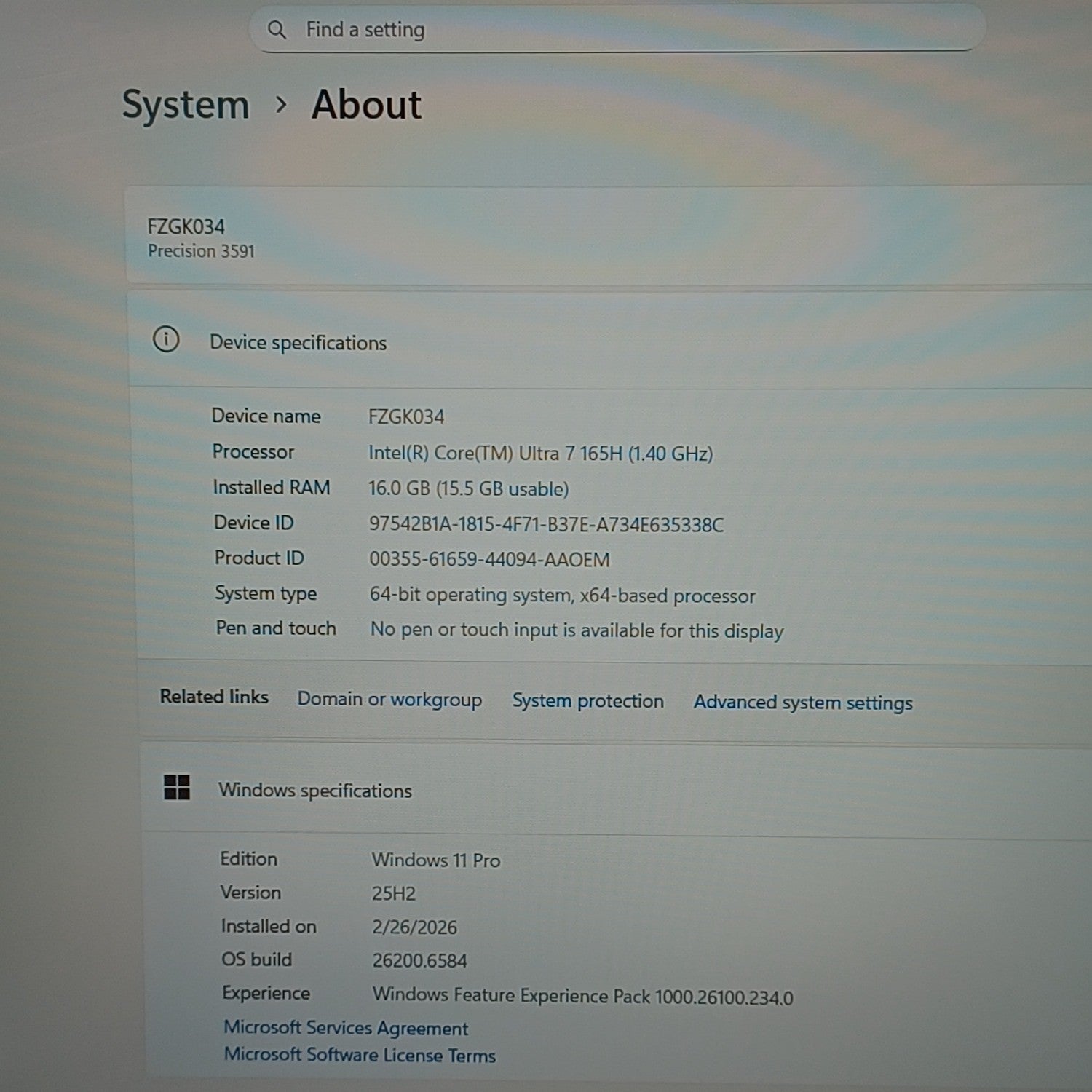Open Domain or workgroup link

(x=389, y=700)
